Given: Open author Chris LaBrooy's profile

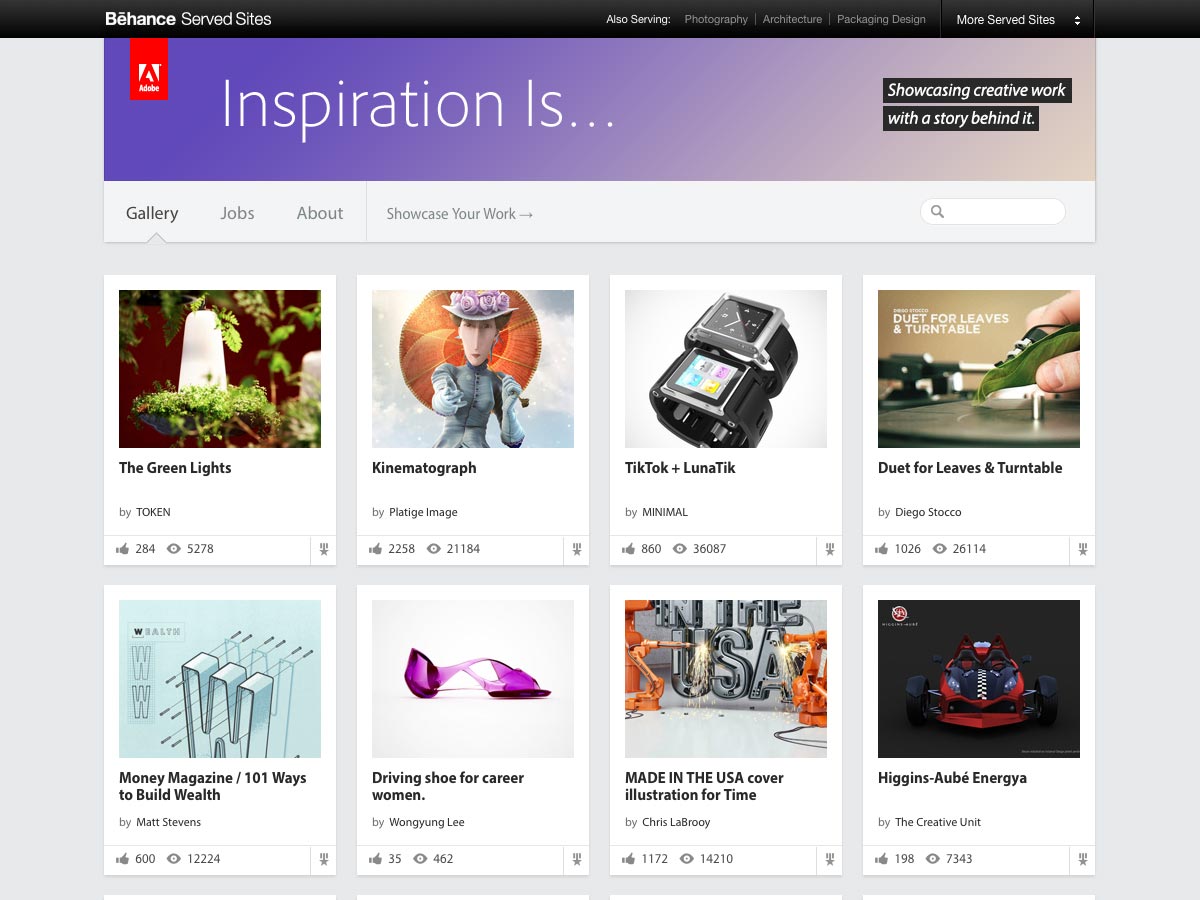Looking at the screenshot, I should click(x=676, y=822).
